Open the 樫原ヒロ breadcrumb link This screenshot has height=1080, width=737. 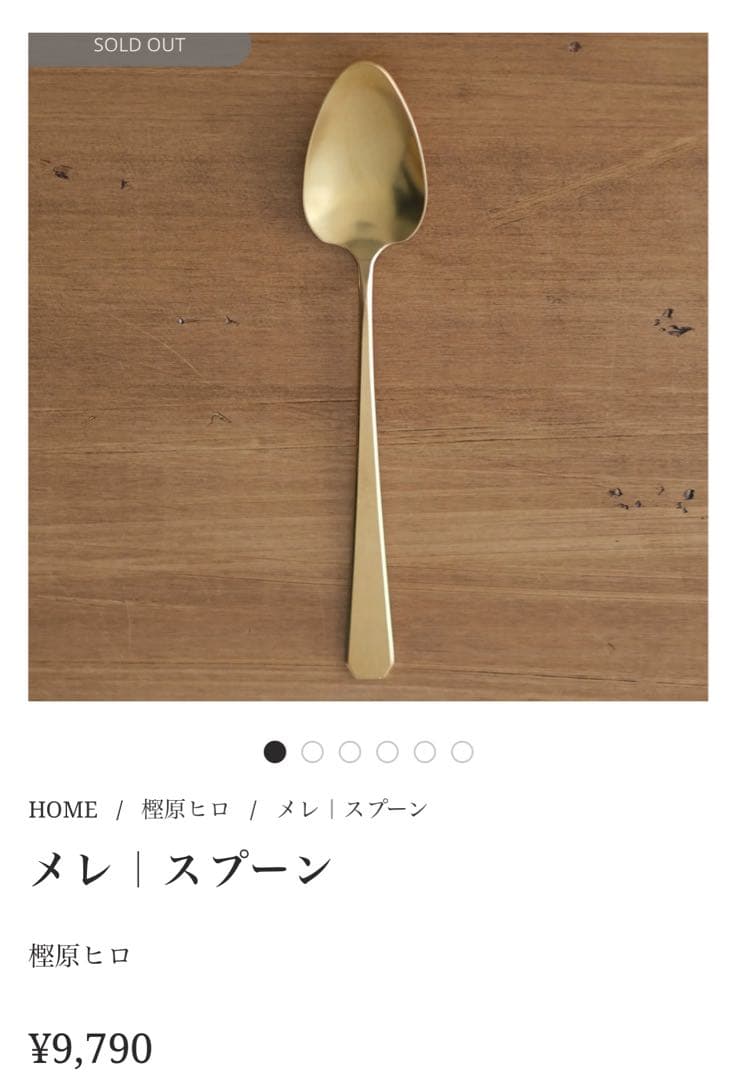185,809
